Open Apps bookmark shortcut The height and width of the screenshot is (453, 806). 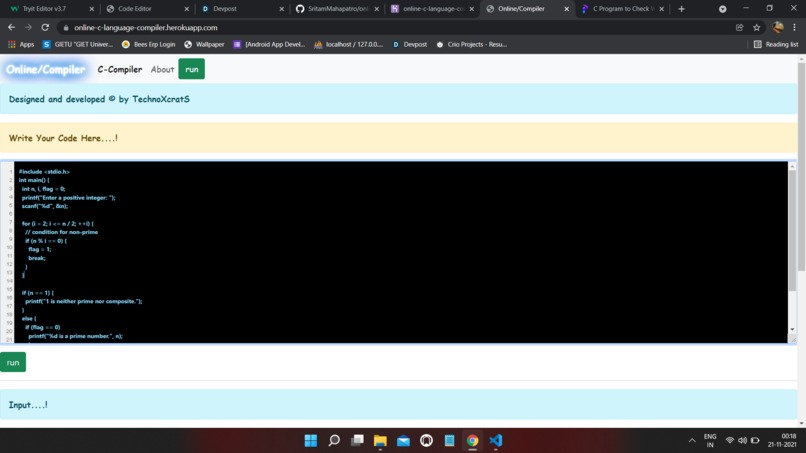(21, 44)
